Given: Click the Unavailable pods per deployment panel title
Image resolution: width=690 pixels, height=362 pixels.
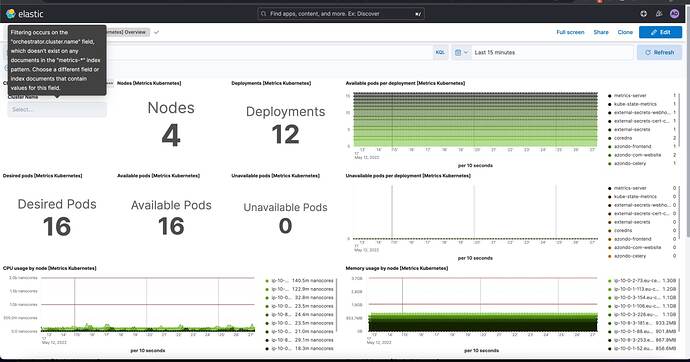Looking at the screenshot, I should (408, 176).
